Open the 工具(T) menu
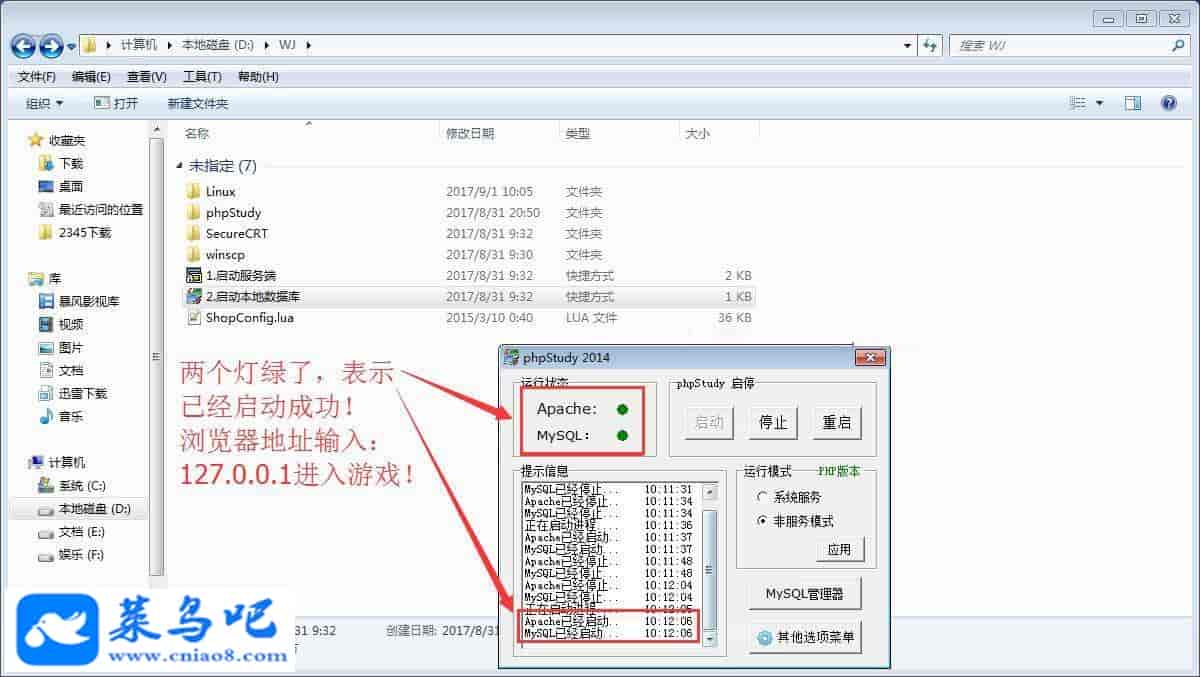Screen dimensions: 1200x677 pyautogui.click(x=202, y=77)
